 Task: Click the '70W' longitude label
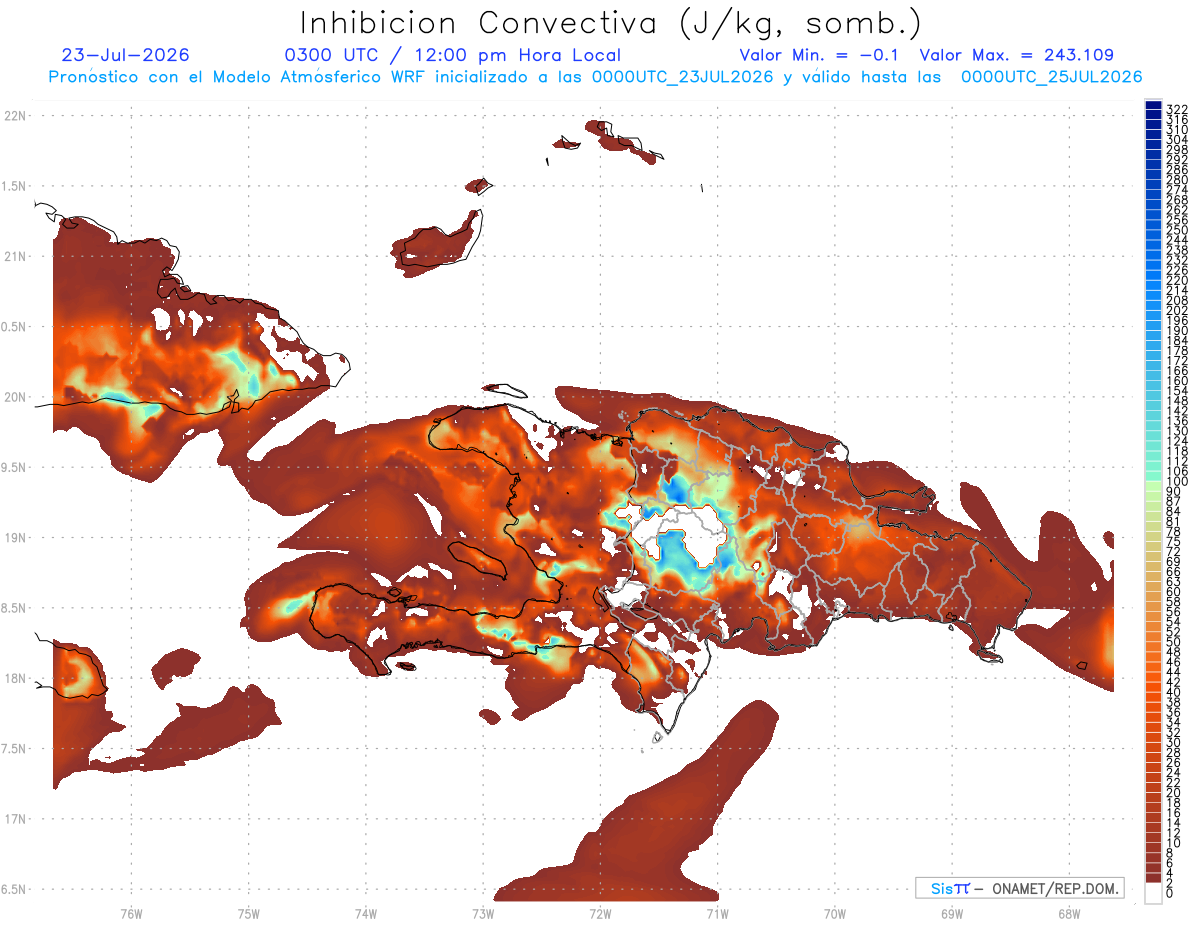[x=834, y=913]
